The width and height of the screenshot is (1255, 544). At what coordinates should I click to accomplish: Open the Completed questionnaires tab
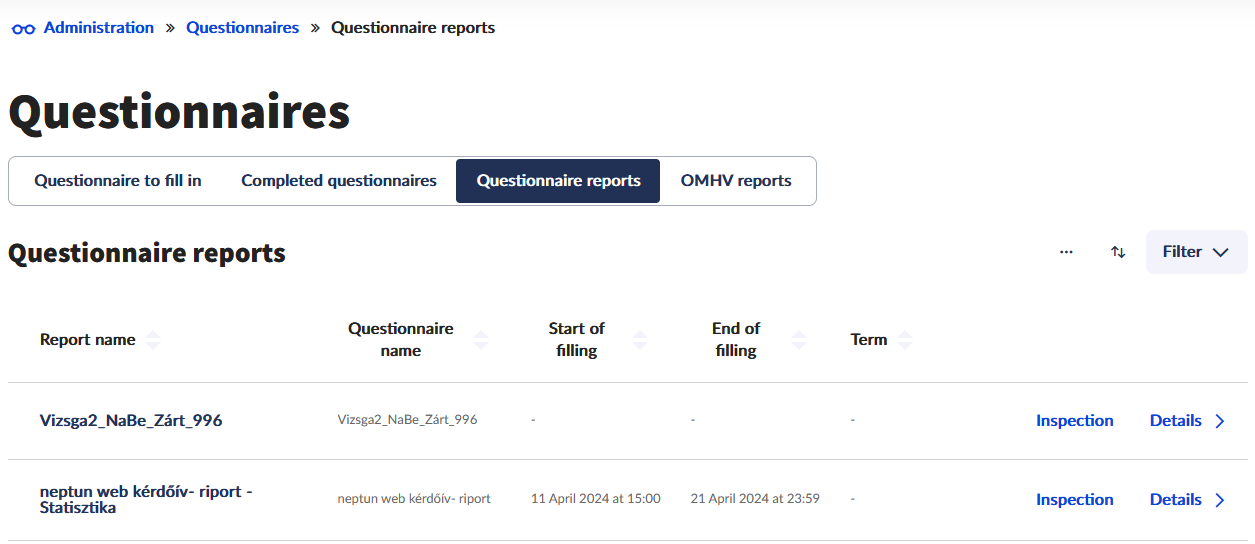pyautogui.click(x=339, y=181)
